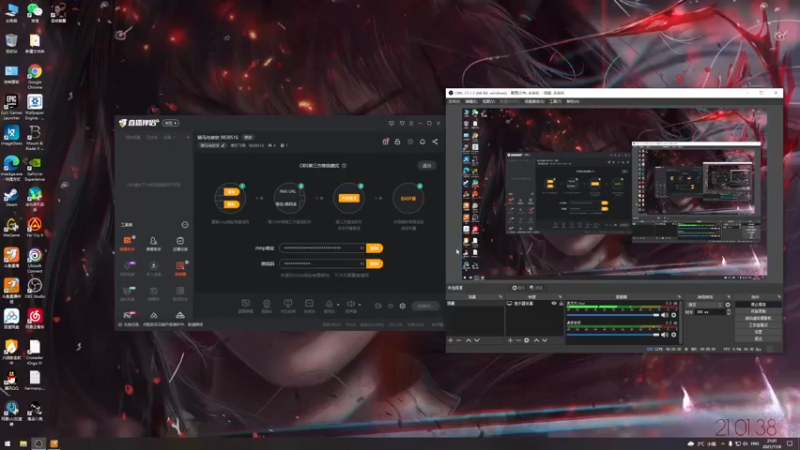Viewport: 800px width, 450px height.
Task: Pop out the OBS scenes dock
Action: (x=501, y=296)
